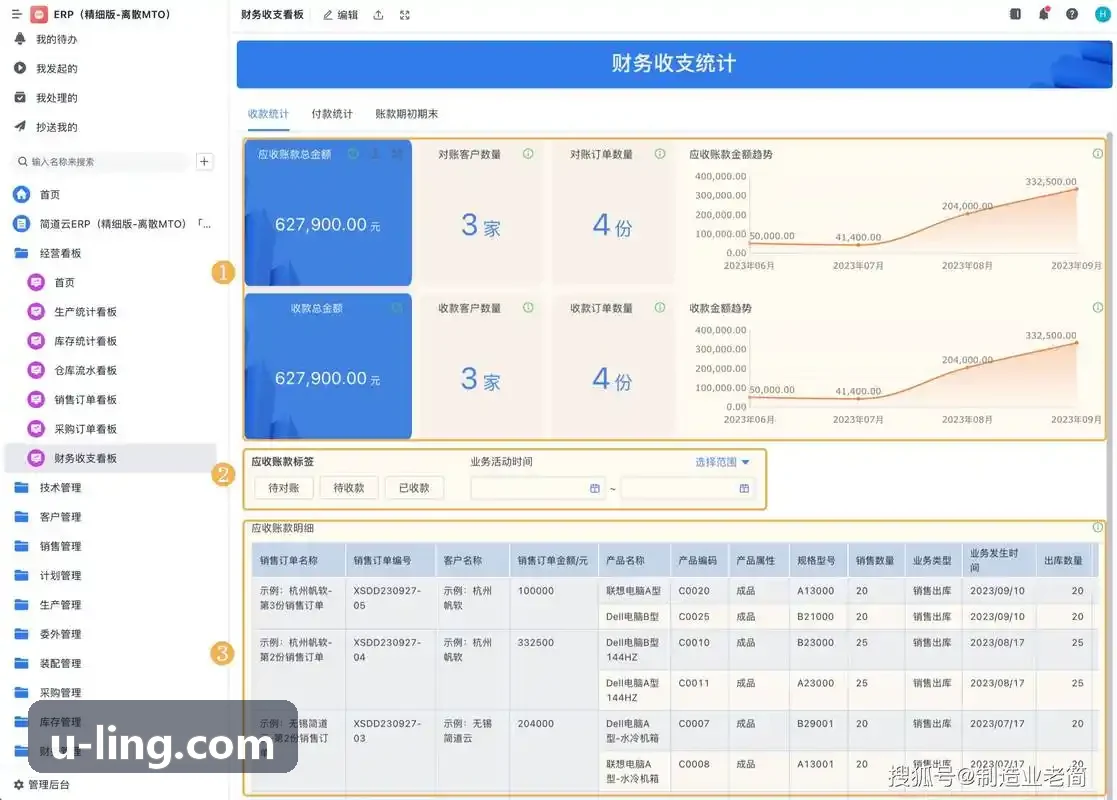The height and width of the screenshot is (800, 1117).
Task: Click the fullscreen icon in top toolbar
Action: tap(405, 15)
